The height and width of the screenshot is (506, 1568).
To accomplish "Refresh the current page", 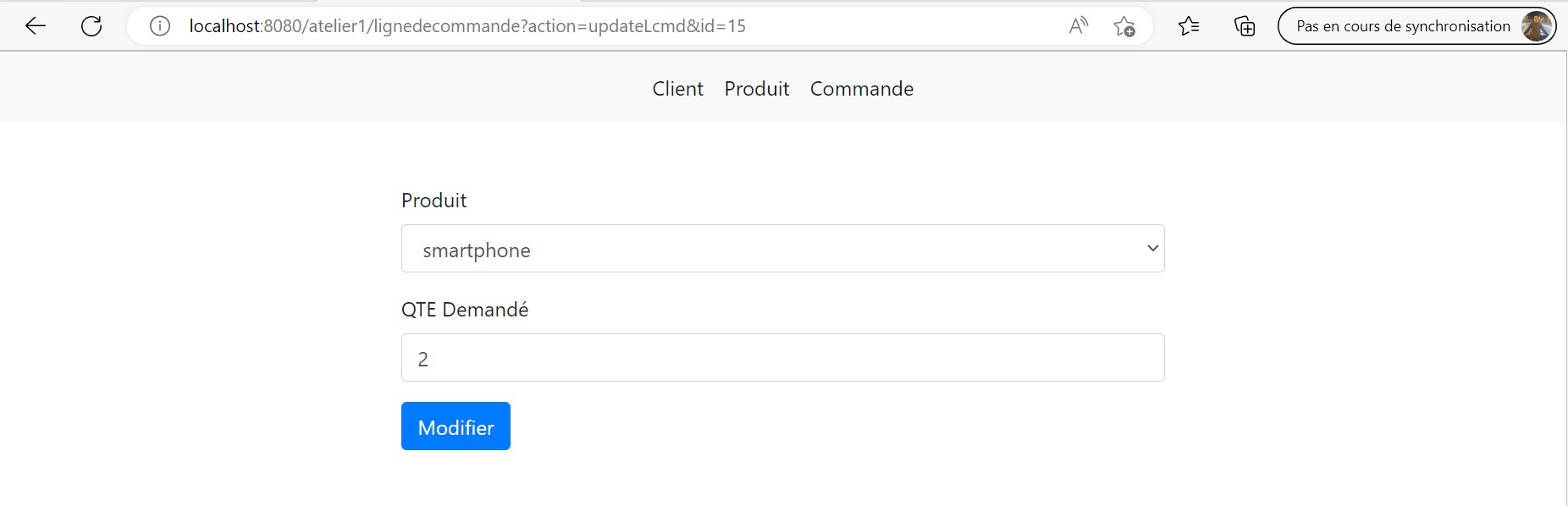I will tap(91, 25).
